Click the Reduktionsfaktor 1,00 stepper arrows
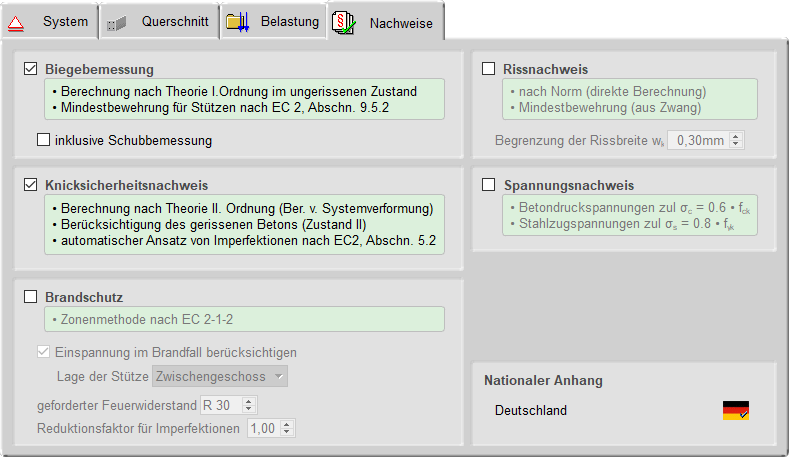Screen dimensions: 789x457 click(x=287, y=428)
